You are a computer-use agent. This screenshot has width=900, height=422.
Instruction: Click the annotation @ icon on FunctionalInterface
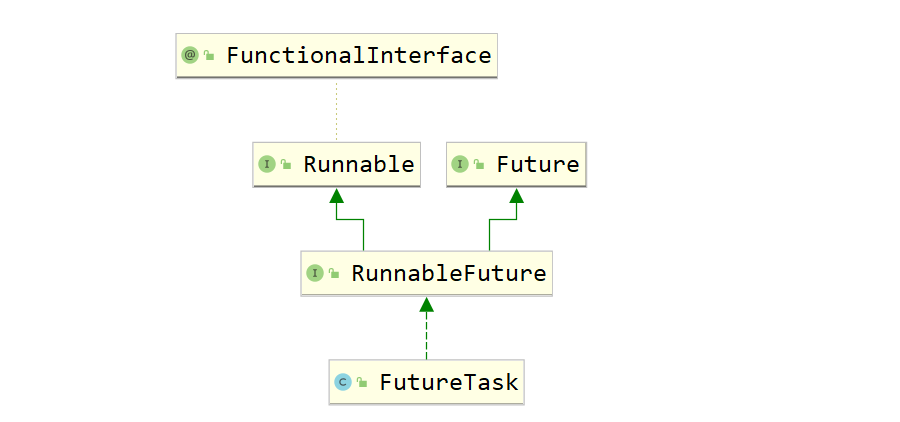[189, 56]
